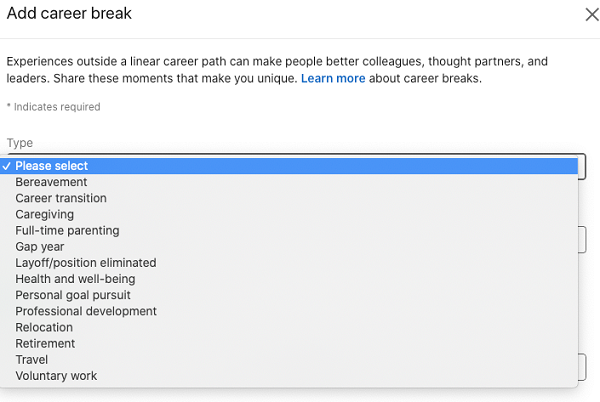Choose Relocation from the list
600x402 pixels.
(289, 327)
